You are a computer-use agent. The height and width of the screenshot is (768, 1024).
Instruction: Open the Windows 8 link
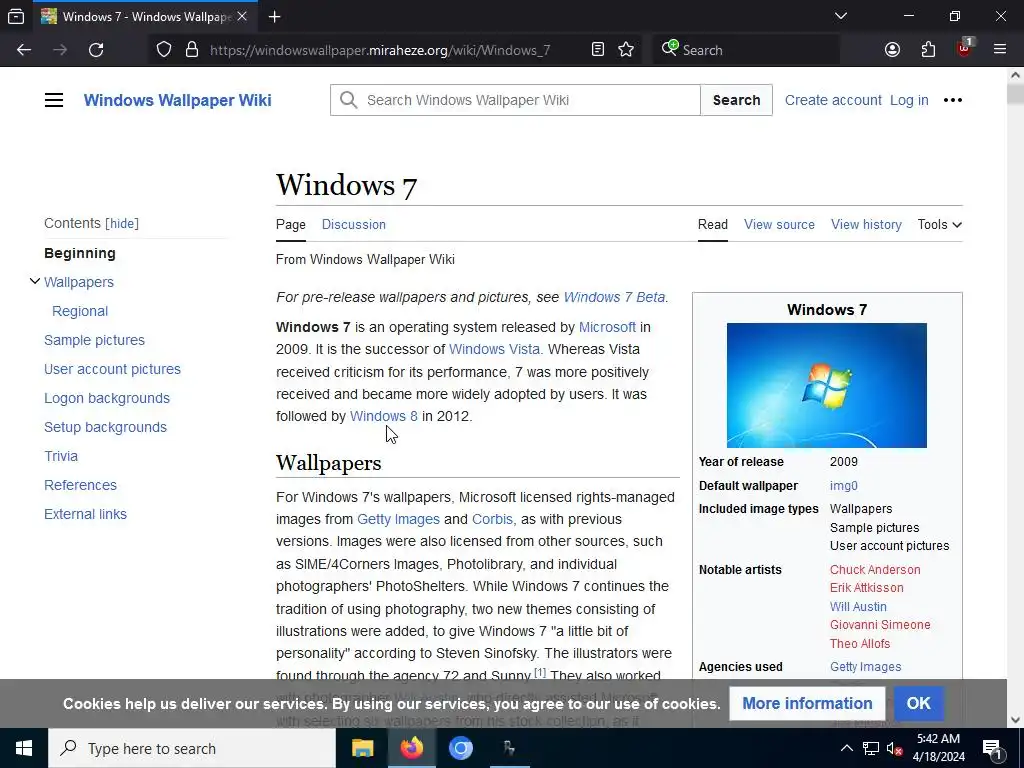tap(383, 416)
